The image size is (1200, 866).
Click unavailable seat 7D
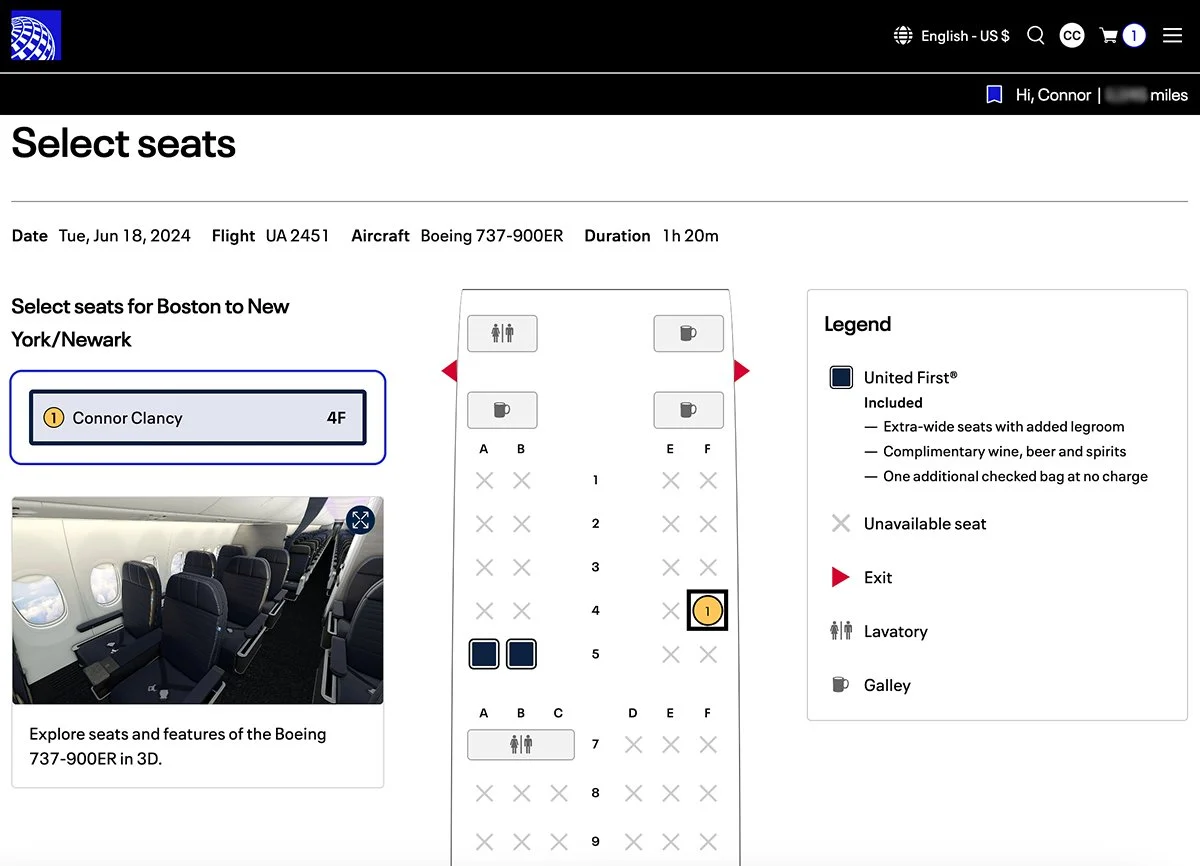point(633,744)
